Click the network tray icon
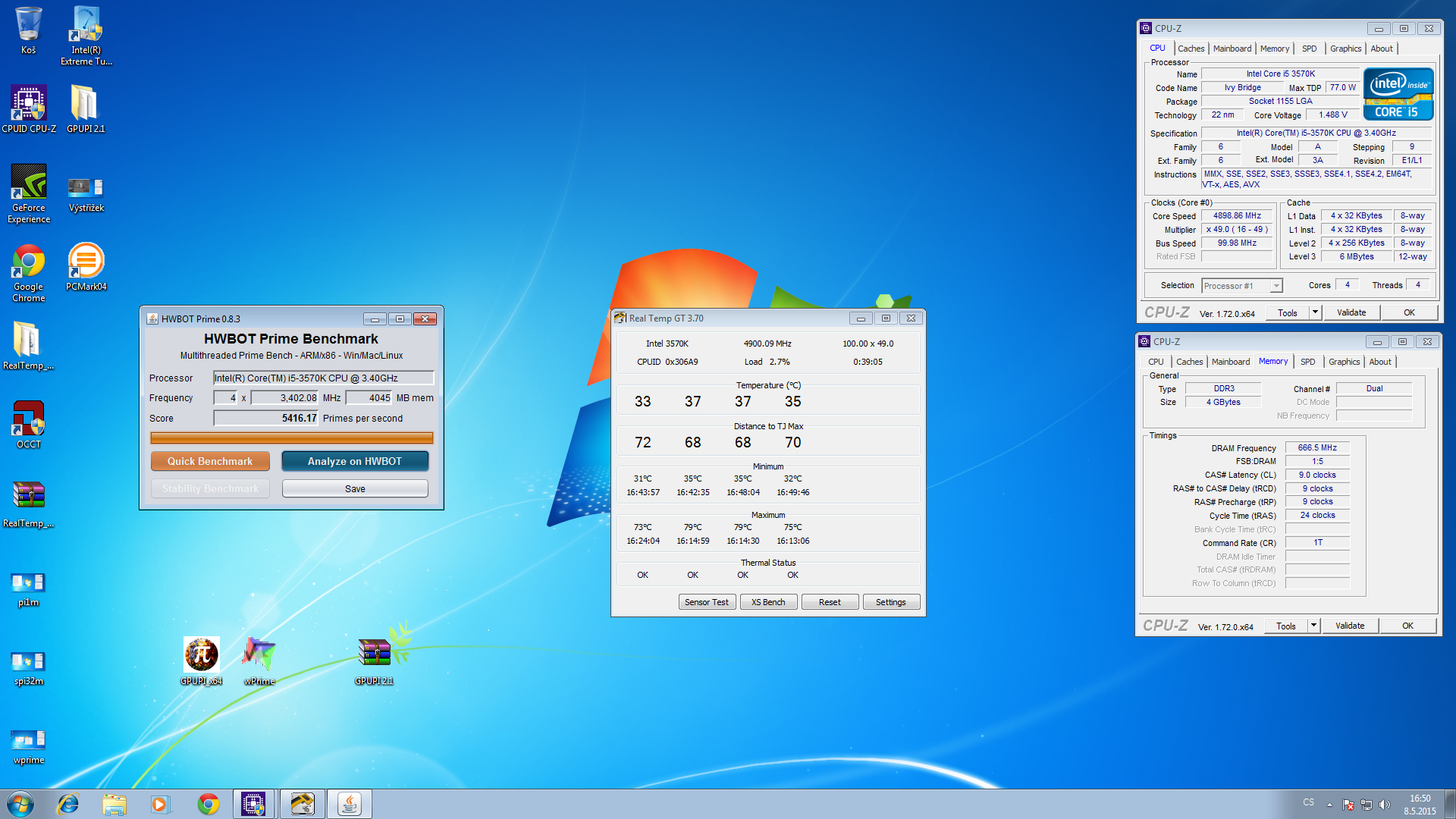 (1367, 805)
